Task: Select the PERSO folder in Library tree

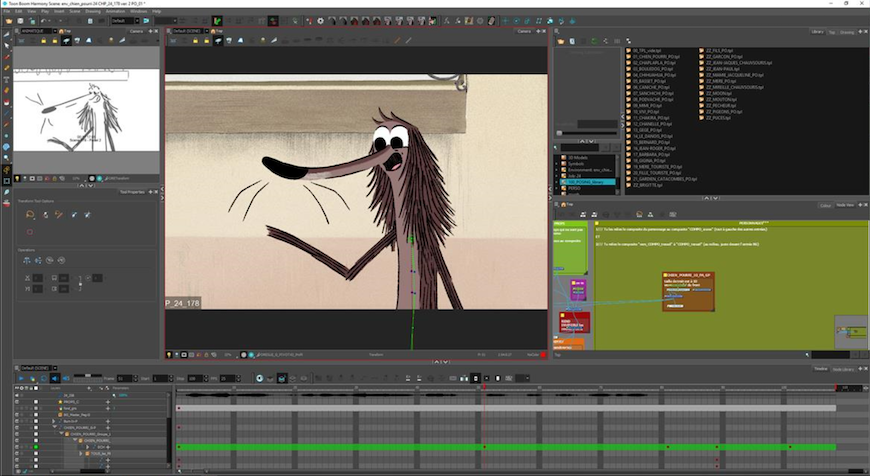Action: tap(574, 188)
